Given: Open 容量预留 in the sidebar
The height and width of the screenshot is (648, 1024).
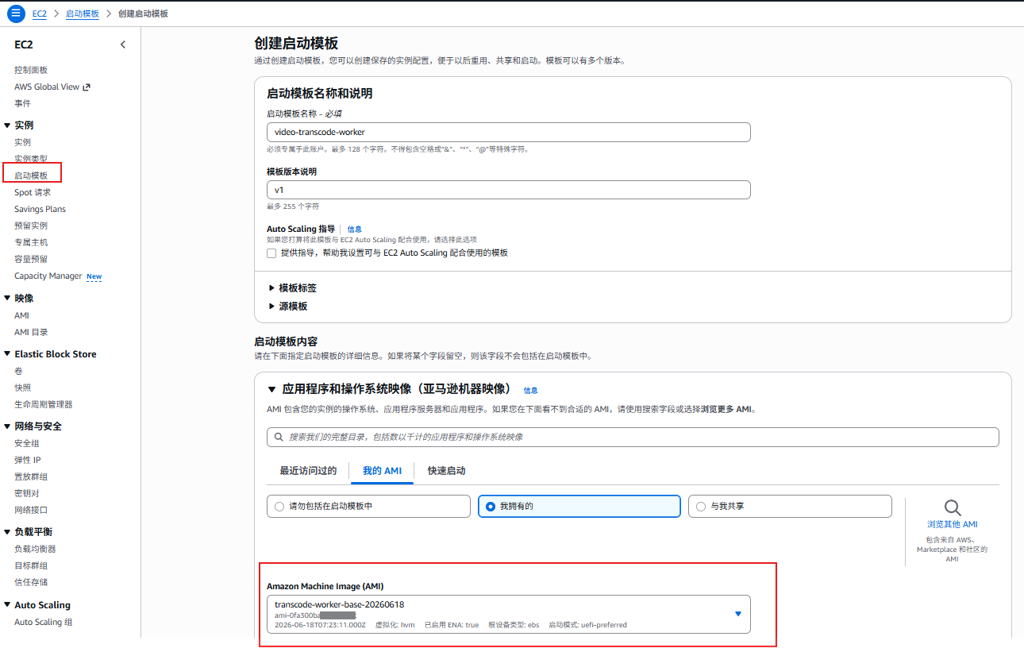Looking at the screenshot, I should click(31, 259).
